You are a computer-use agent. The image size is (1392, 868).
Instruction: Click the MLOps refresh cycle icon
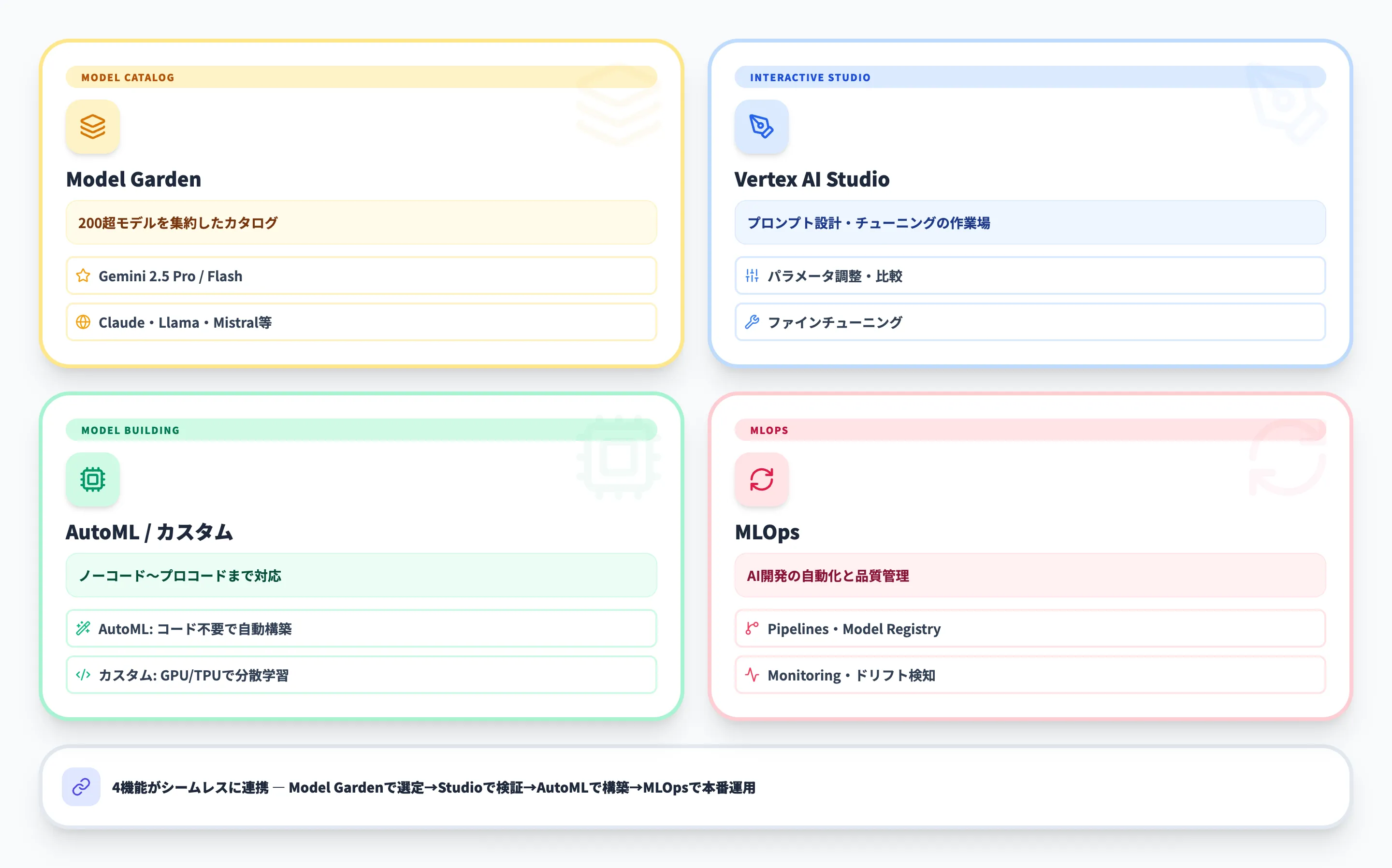(x=761, y=479)
